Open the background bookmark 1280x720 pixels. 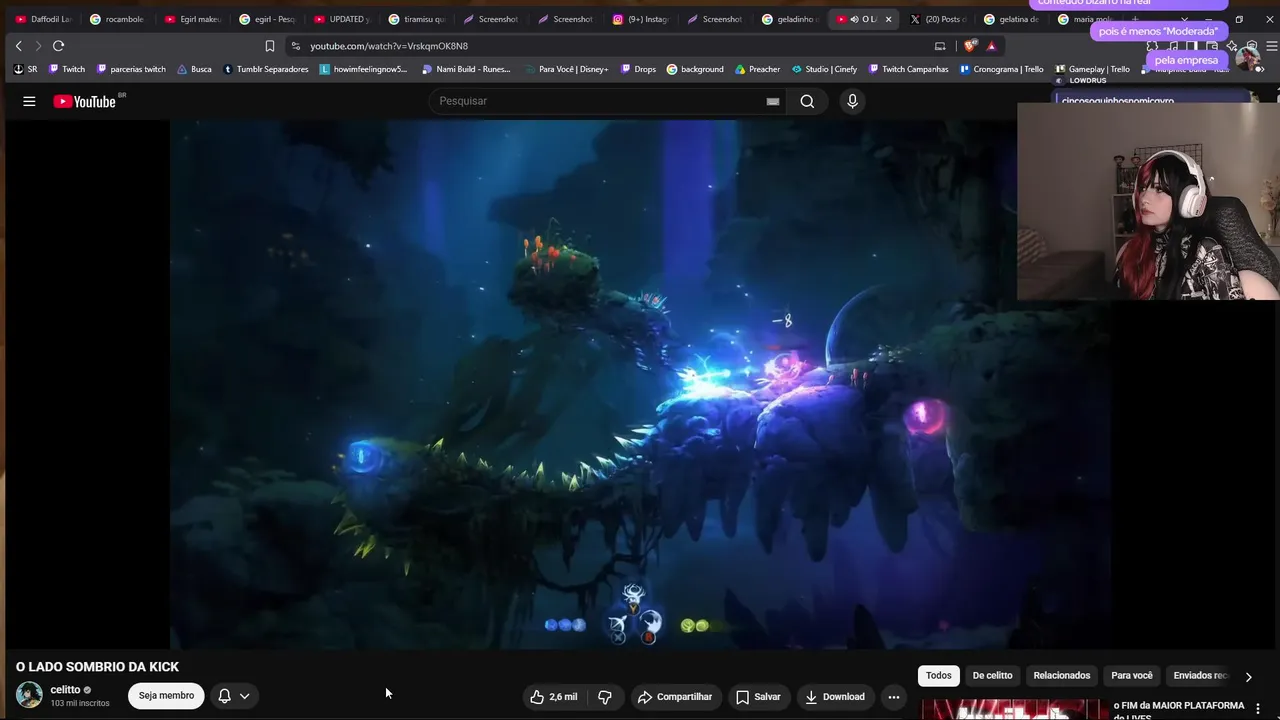point(695,69)
